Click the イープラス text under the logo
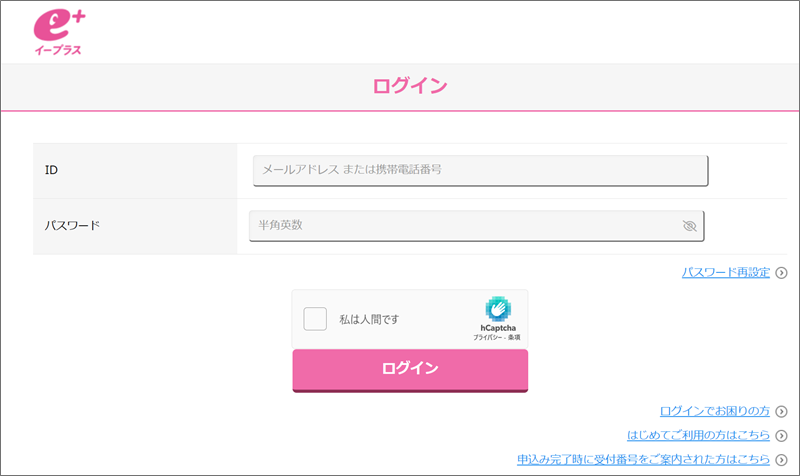 [58, 50]
